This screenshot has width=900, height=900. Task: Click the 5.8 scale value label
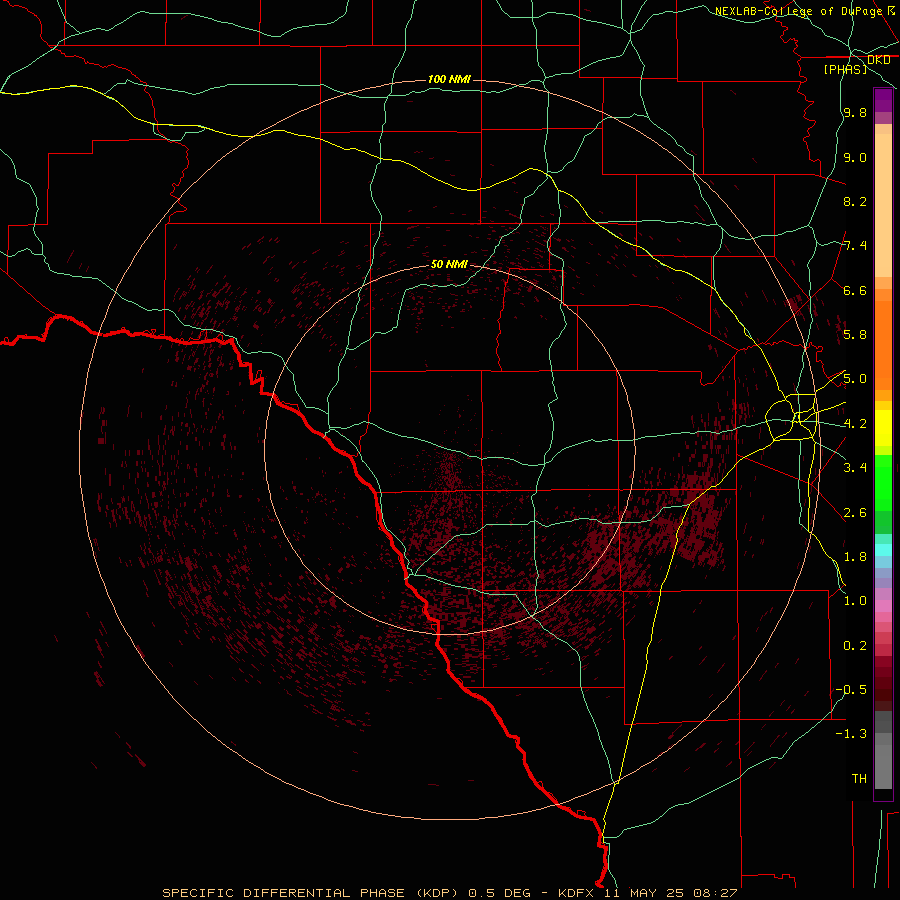pos(855,335)
